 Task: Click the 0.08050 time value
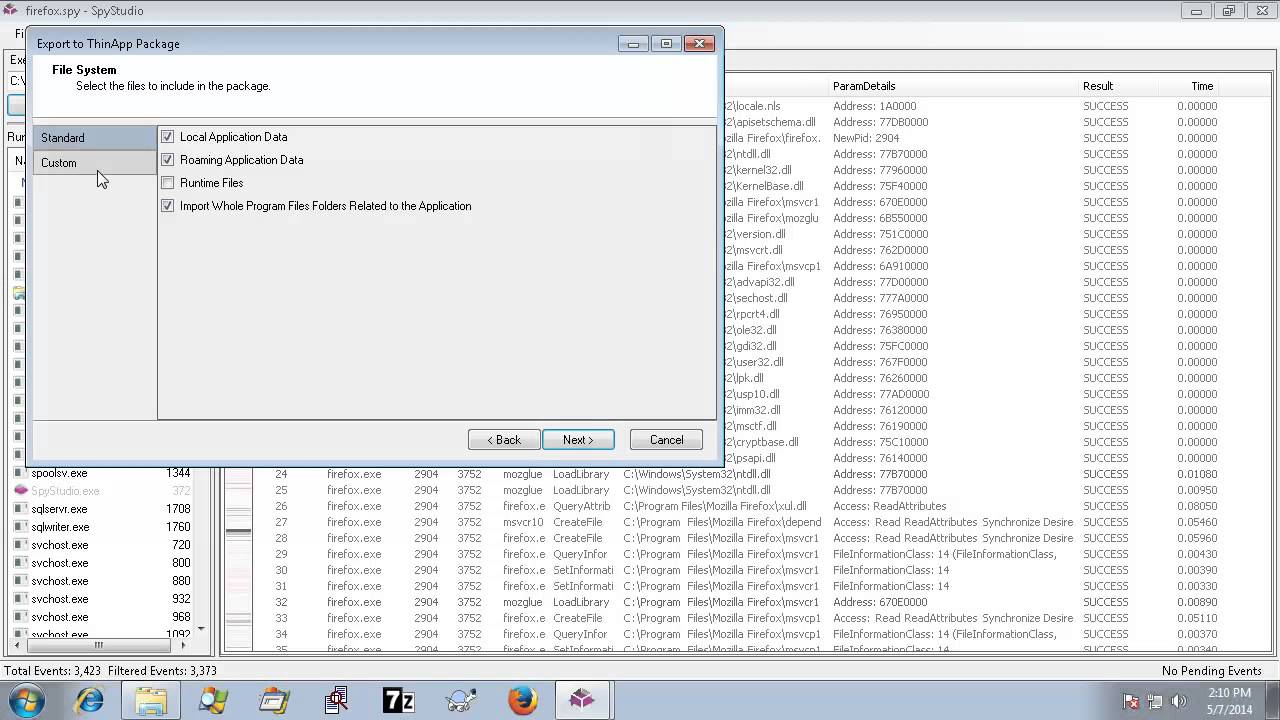coord(1197,506)
